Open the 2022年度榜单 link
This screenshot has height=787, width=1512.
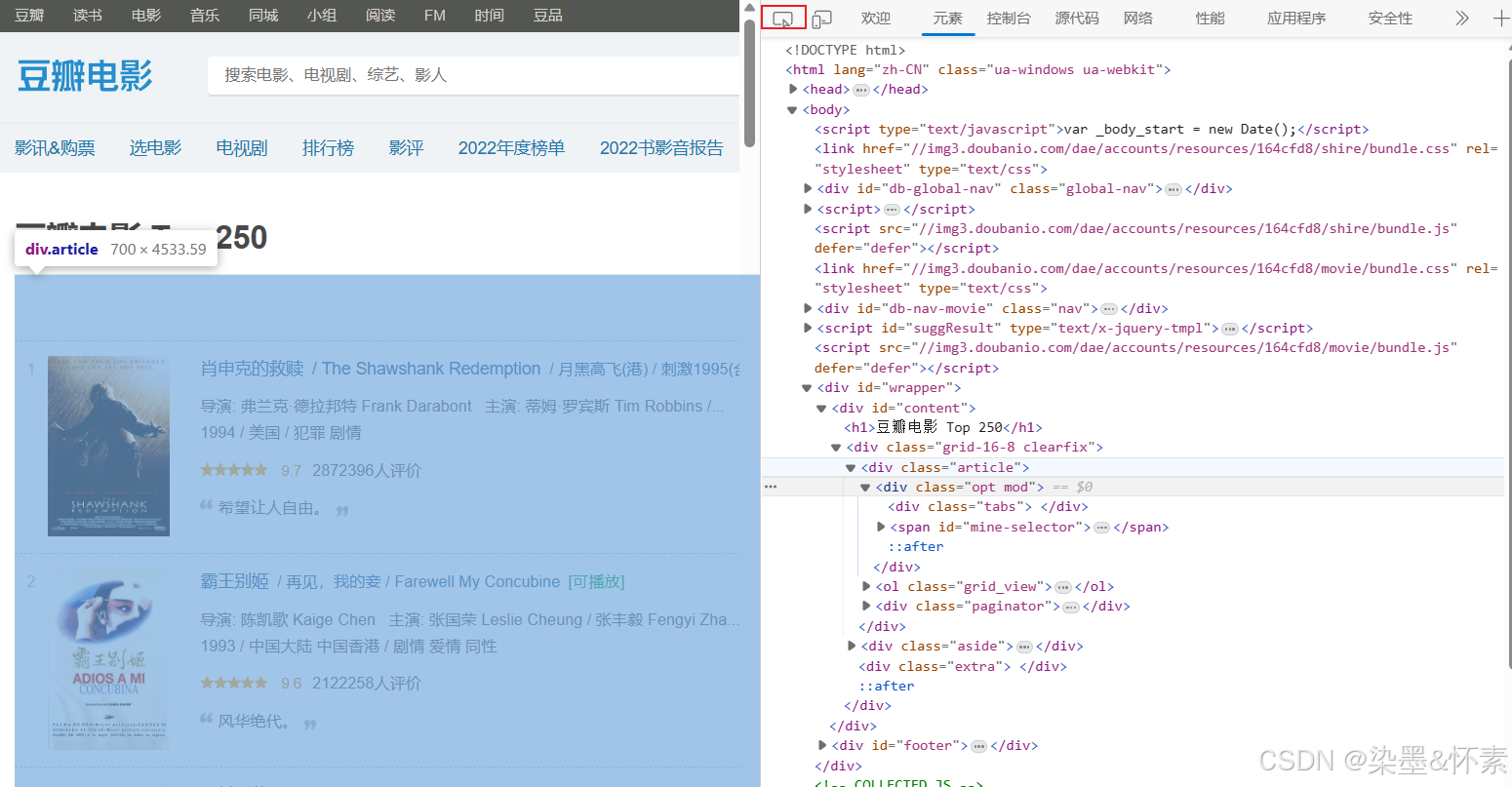(x=512, y=148)
